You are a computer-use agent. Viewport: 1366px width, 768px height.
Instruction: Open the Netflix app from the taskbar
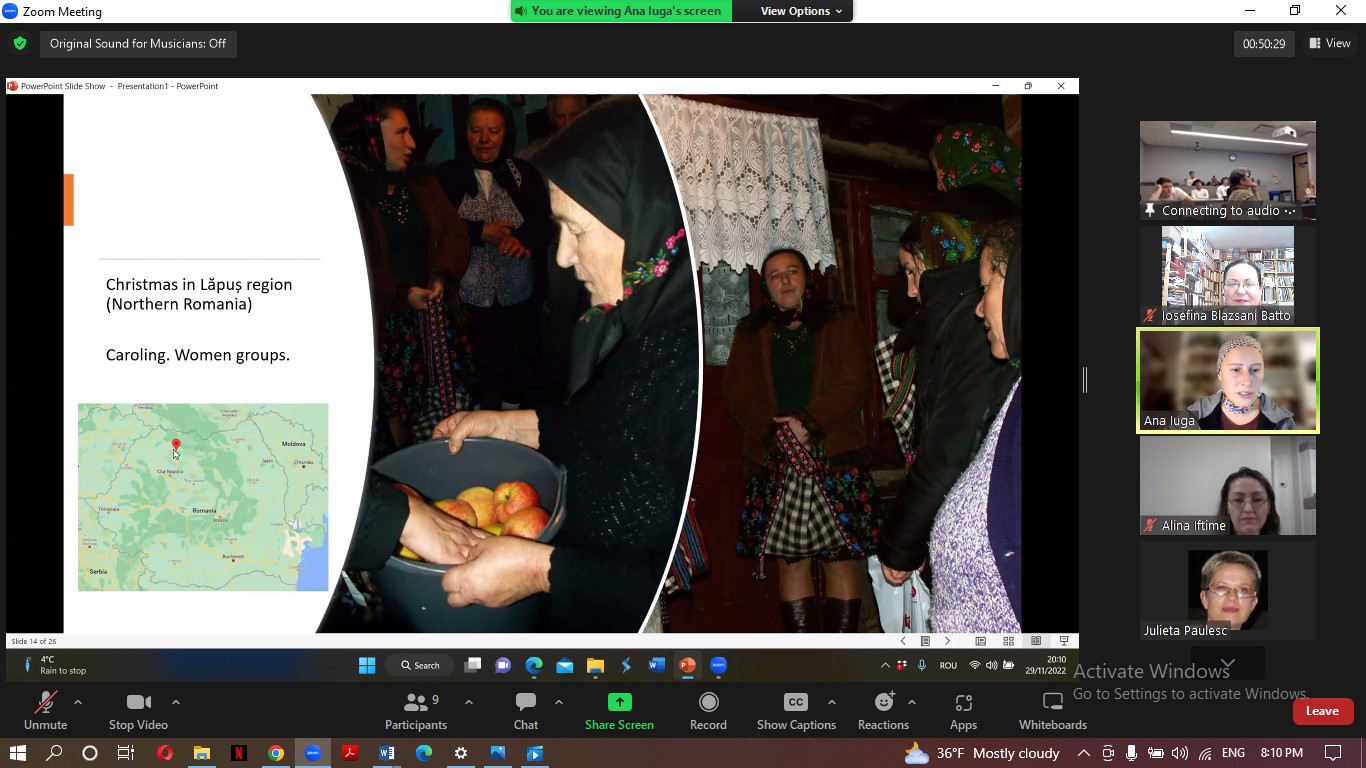click(239, 753)
